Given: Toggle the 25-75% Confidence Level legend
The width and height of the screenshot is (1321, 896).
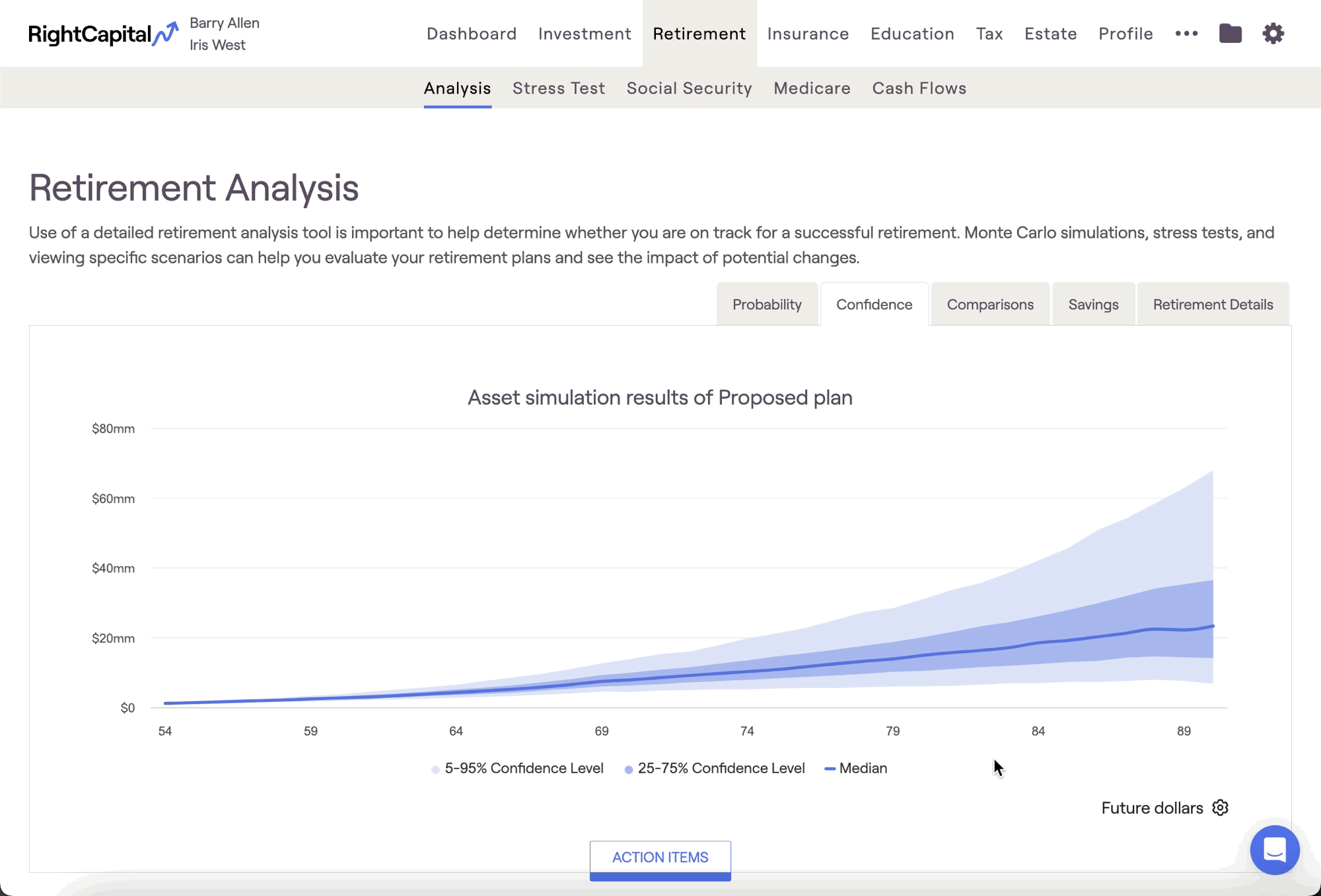Looking at the screenshot, I should [715, 768].
